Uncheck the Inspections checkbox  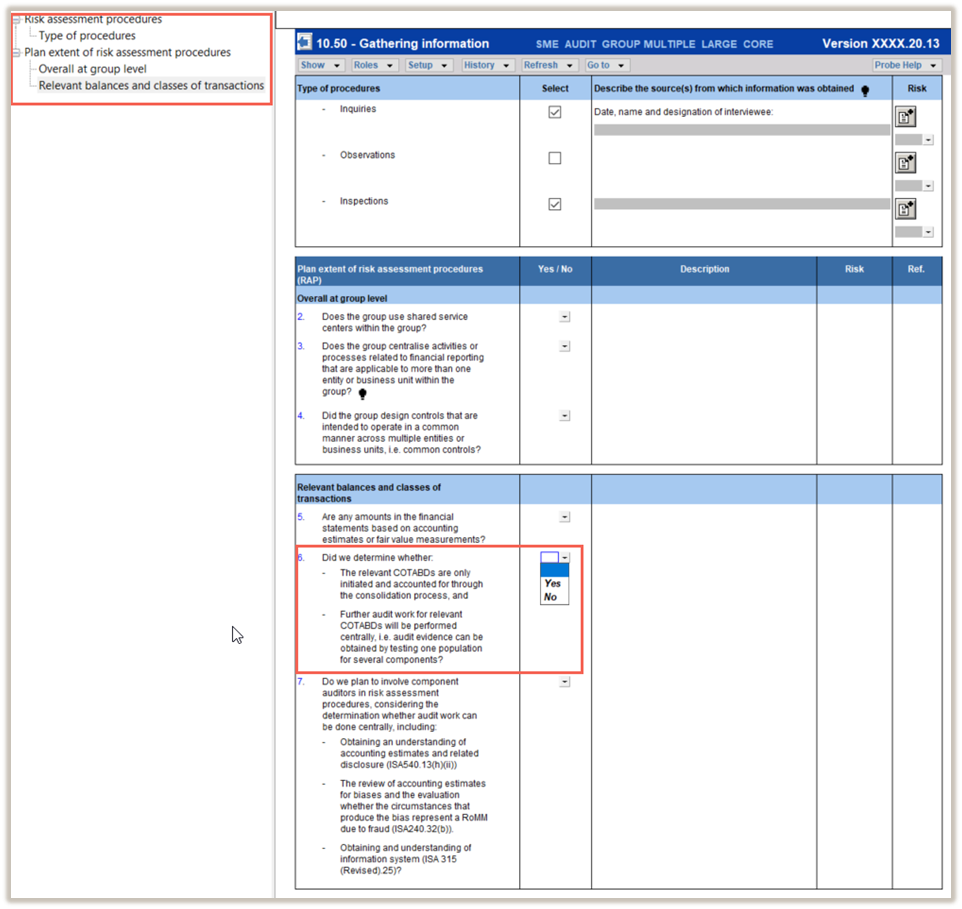pyautogui.click(x=555, y=204)
